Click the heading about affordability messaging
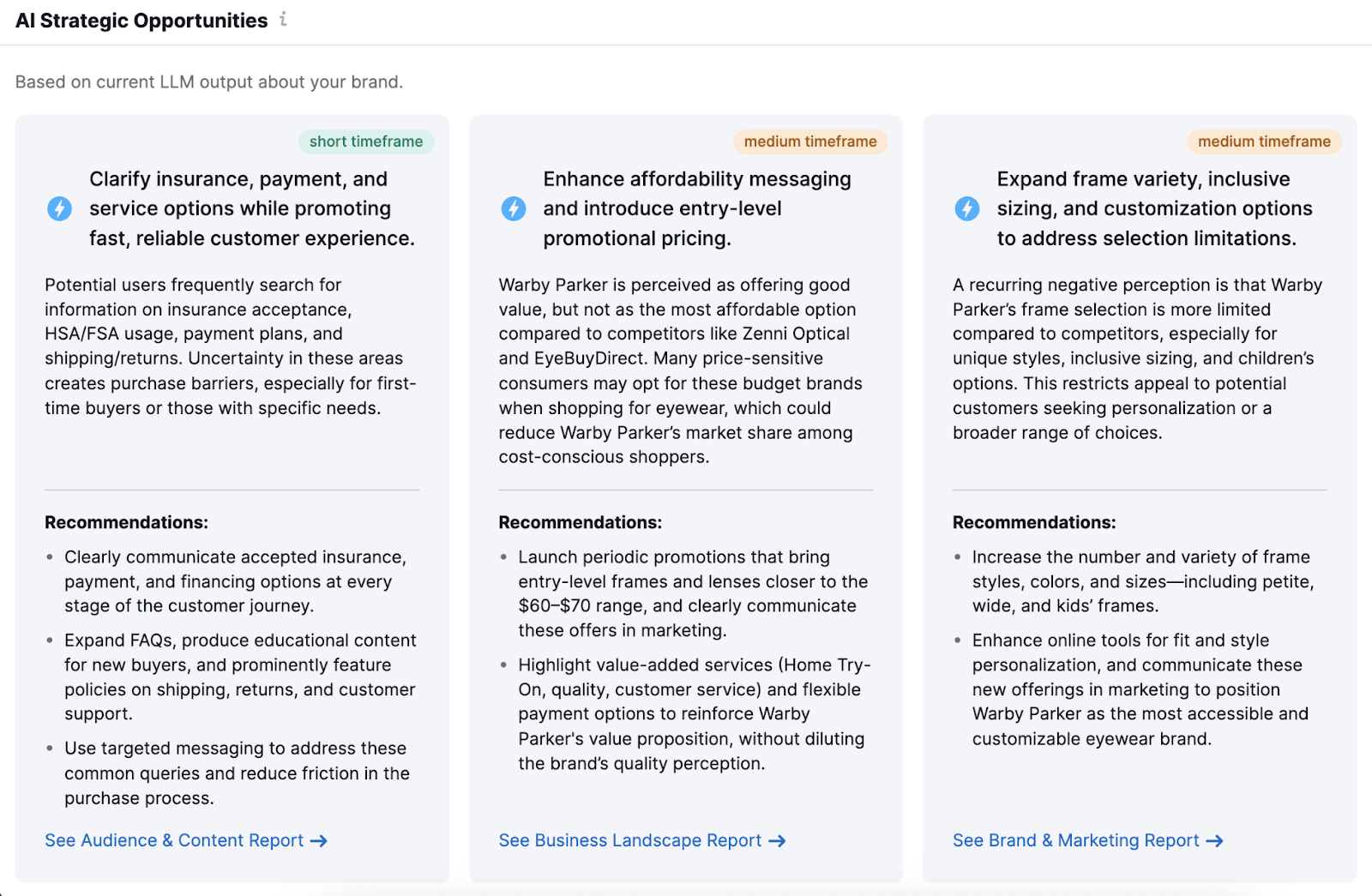The height and width of the screenshot is (896, 1372). pyautogui.click(x=697, y=207)
